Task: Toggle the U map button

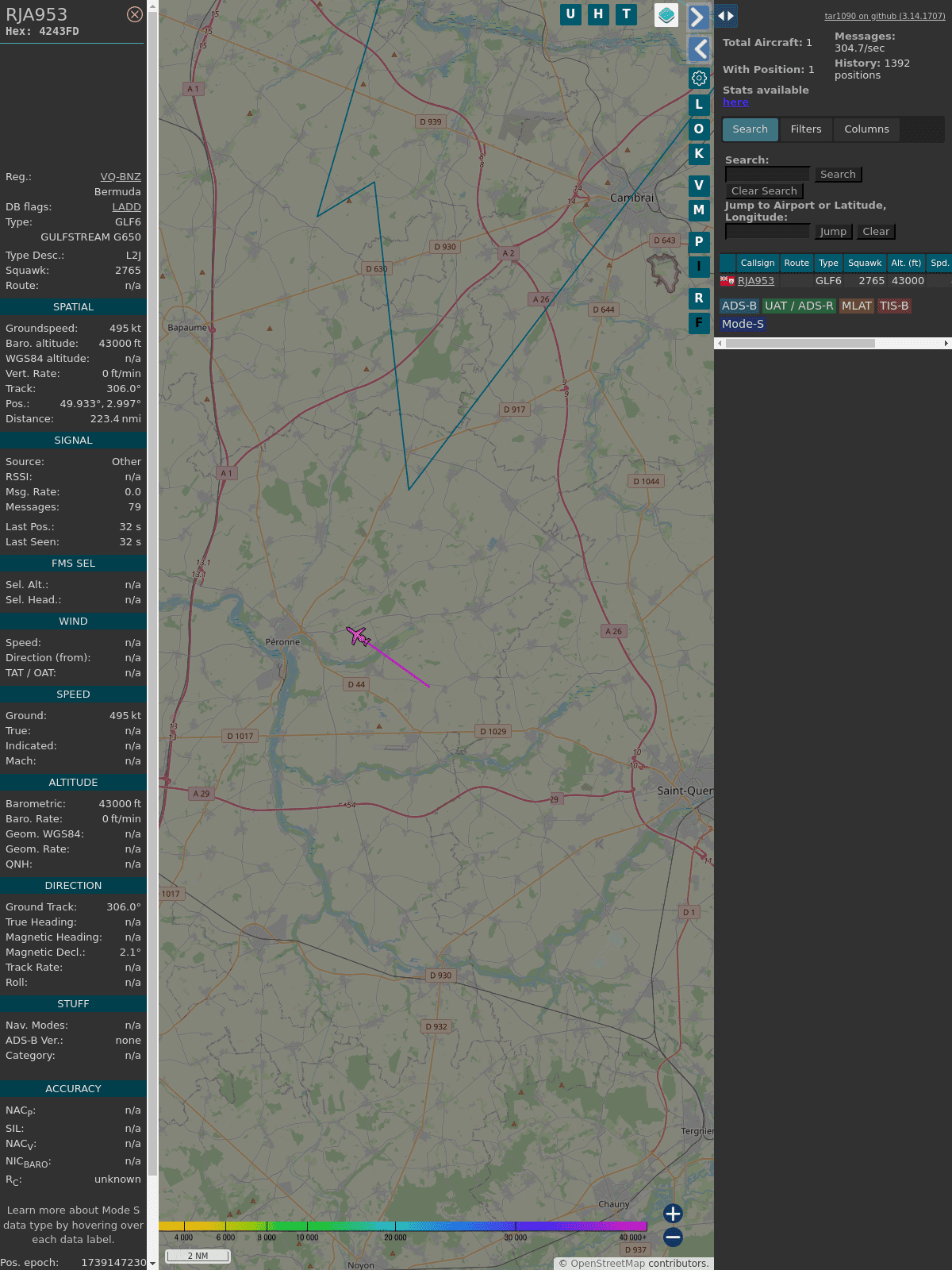Action: click(x=570, y=14)
